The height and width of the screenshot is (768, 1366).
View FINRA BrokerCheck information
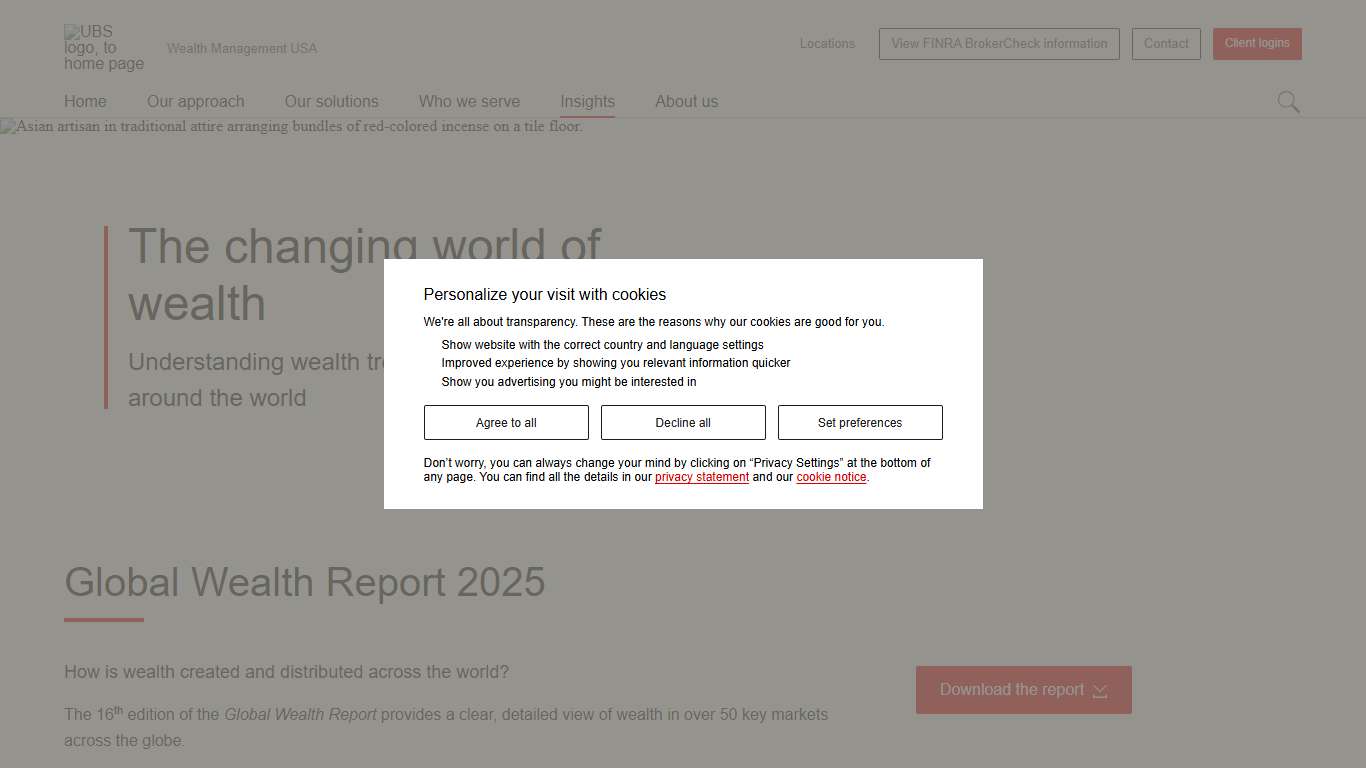[x=998, y=43]
